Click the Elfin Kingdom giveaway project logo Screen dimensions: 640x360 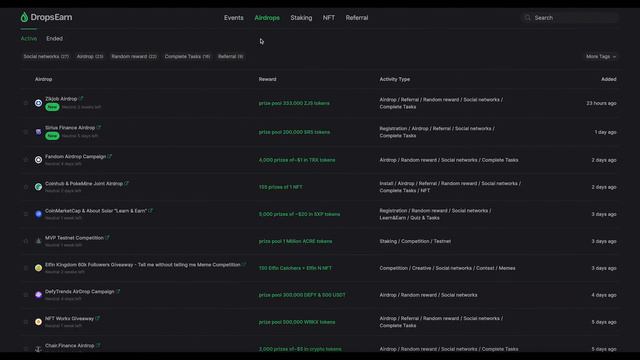click(38, 268)
